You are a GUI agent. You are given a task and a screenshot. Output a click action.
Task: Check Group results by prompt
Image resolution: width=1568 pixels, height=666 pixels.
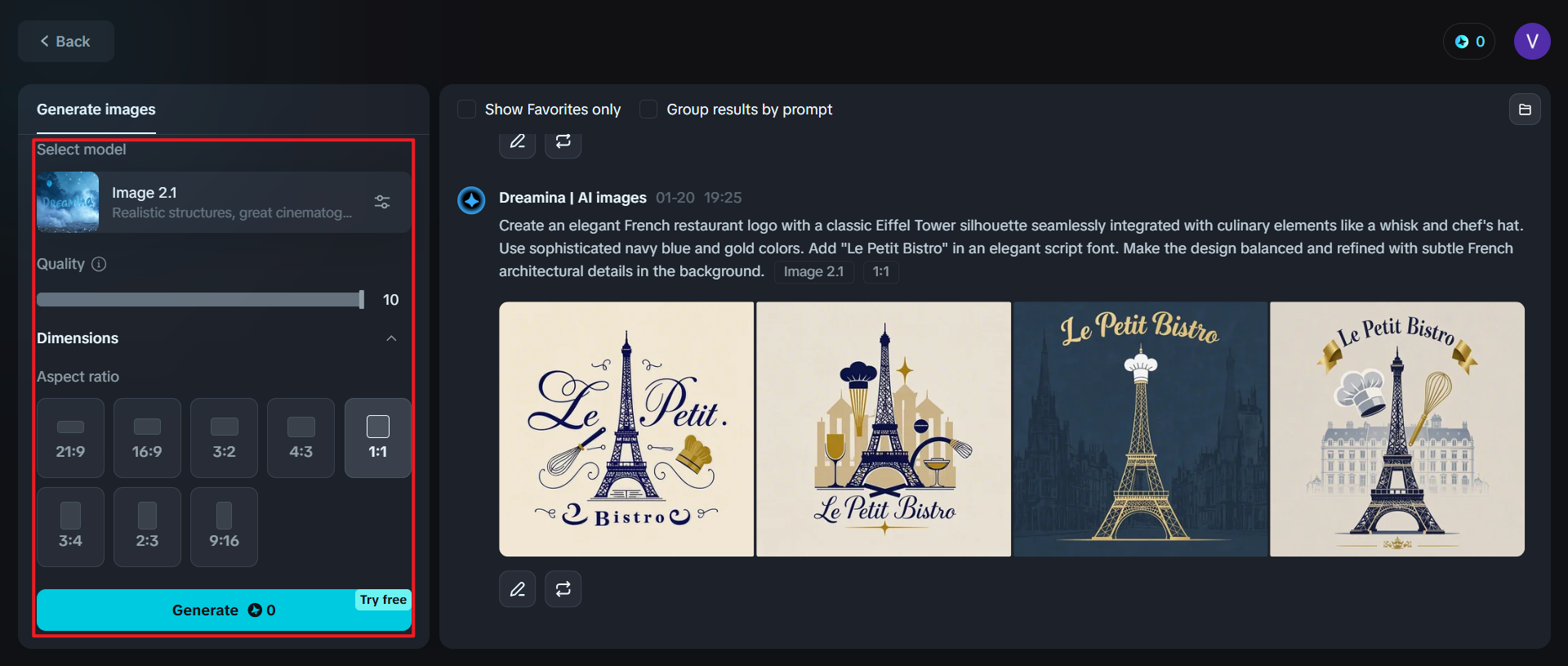click(648, 110)
